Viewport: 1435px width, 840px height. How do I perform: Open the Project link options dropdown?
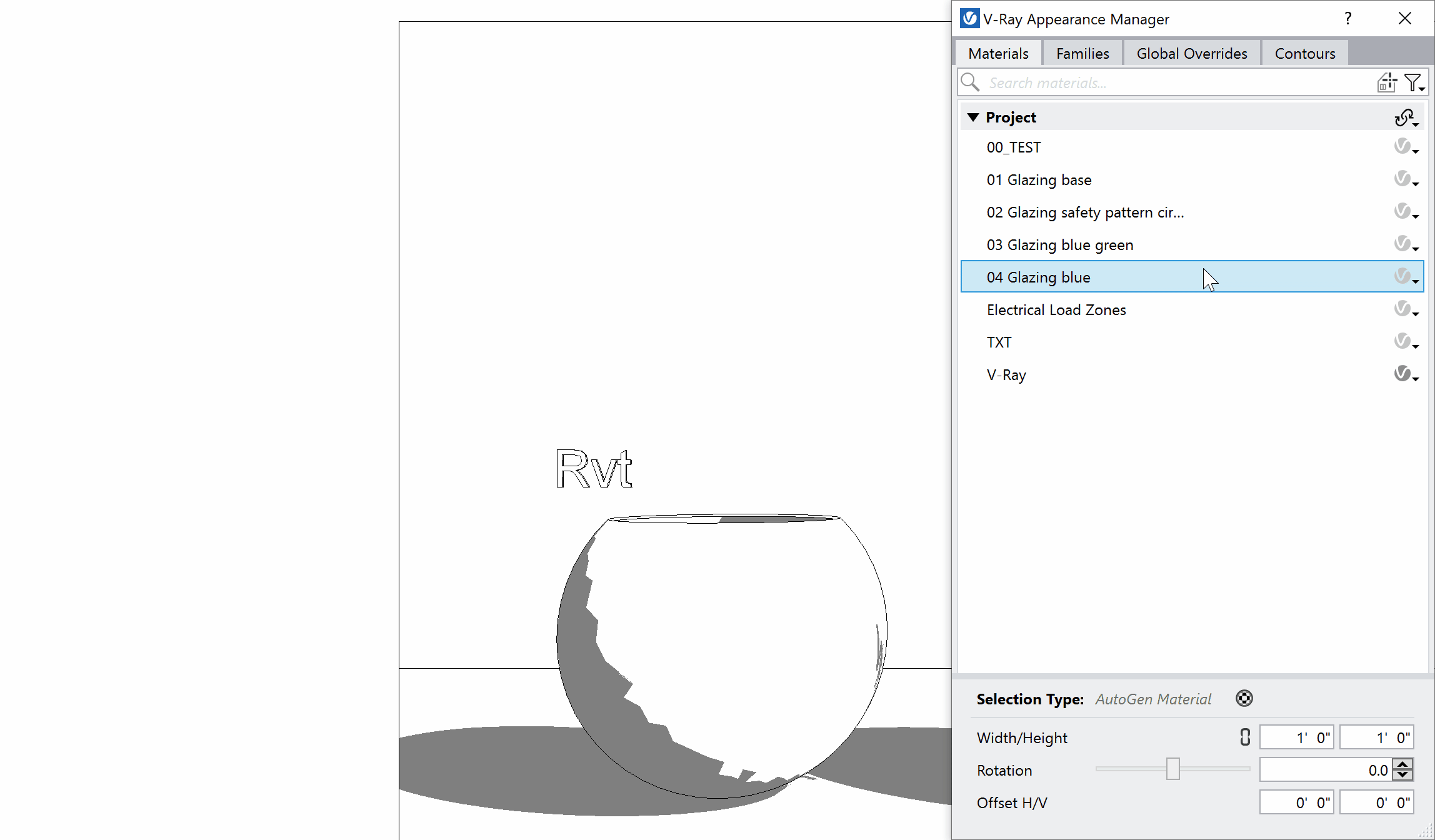1406,117
